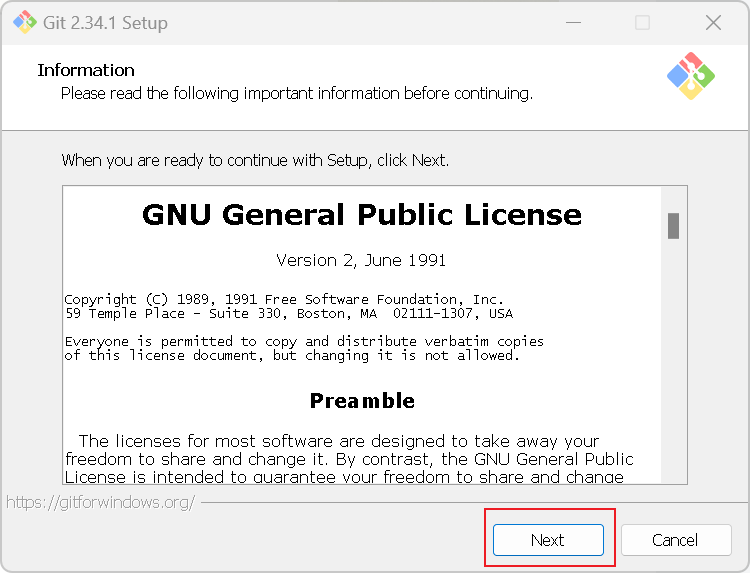Cancel the Git setup
The image size is (750, 573).
[676, 540]
